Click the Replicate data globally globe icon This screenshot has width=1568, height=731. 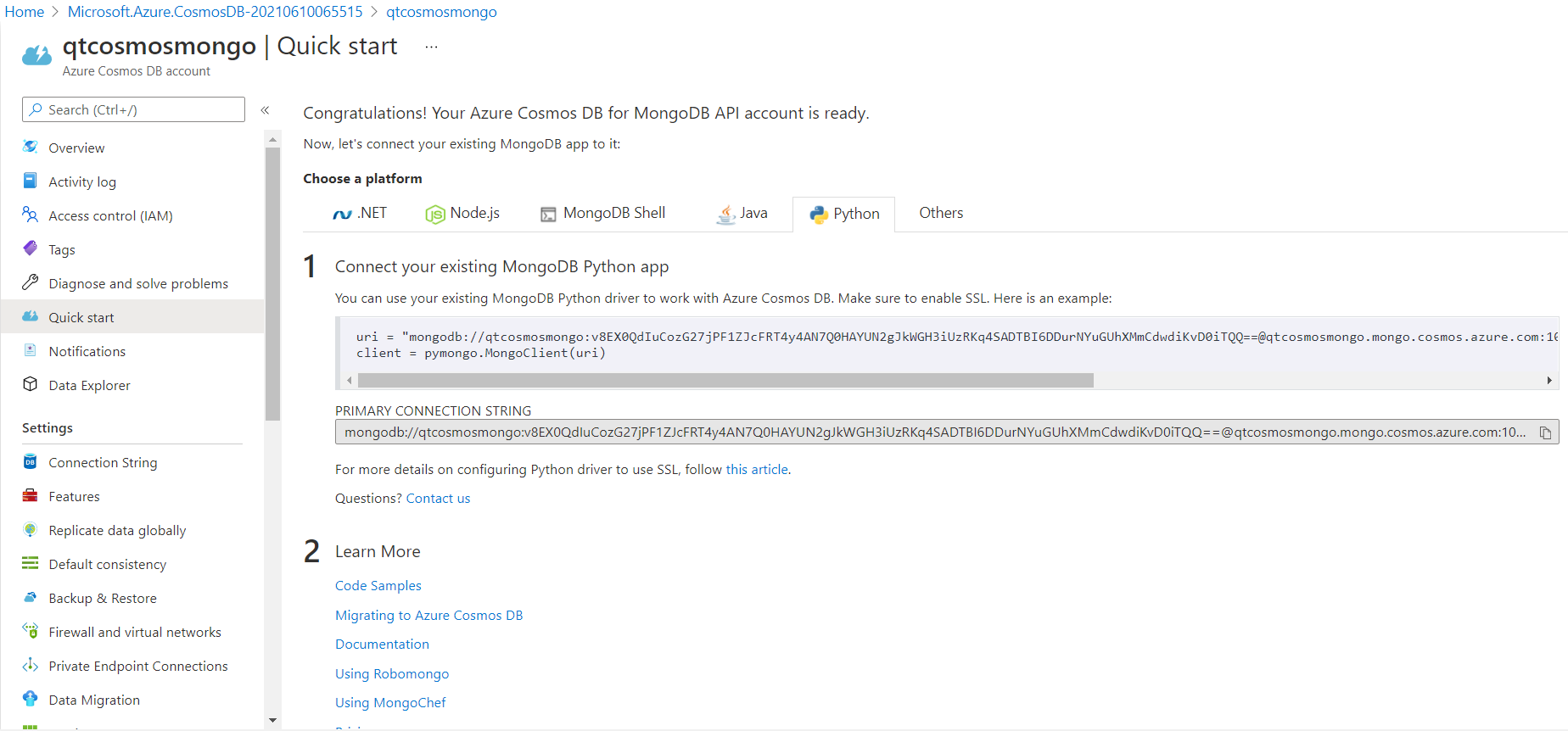coord(31,529)
